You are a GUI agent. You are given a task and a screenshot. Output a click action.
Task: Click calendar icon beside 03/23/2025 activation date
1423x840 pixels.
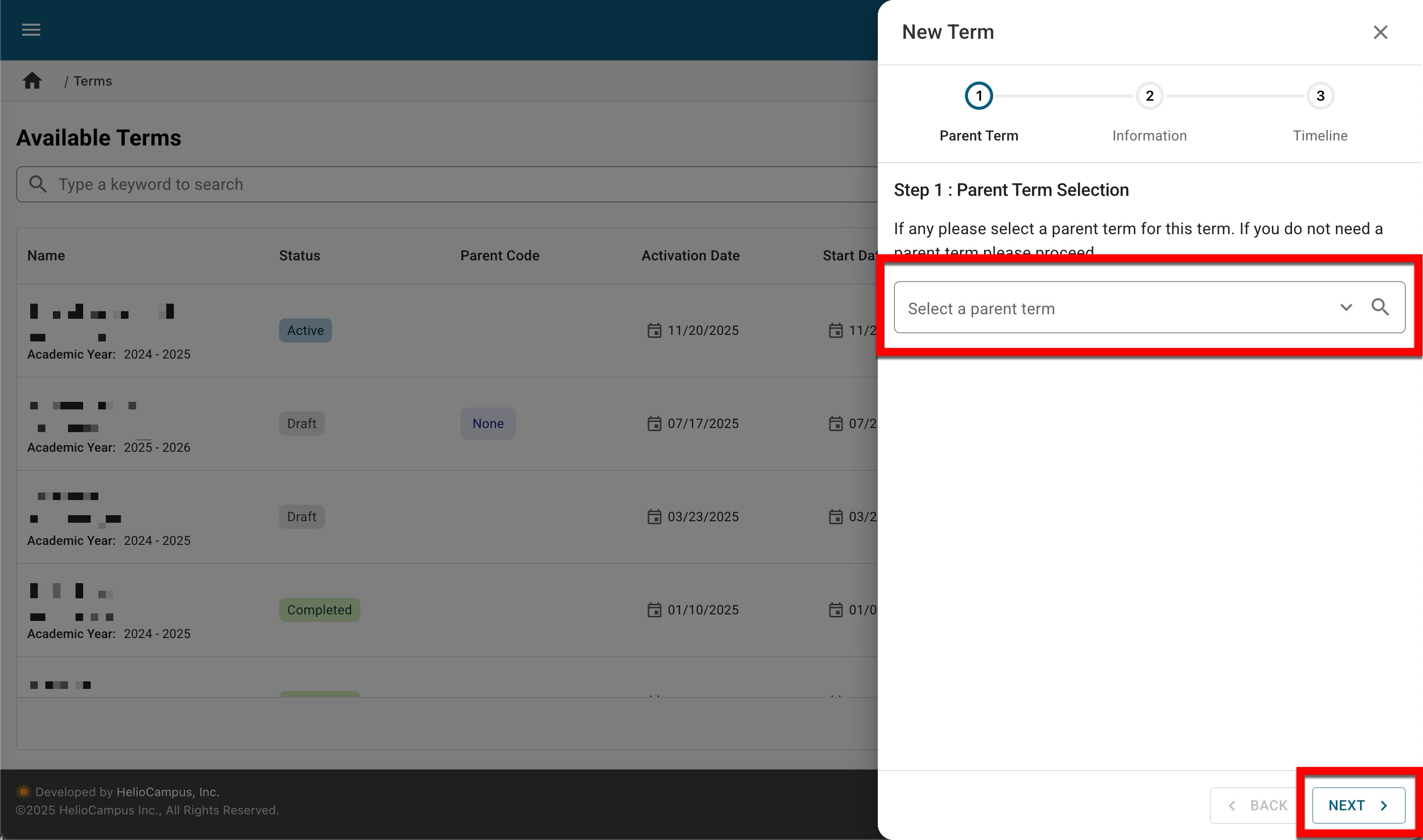[x=654, y=517]
